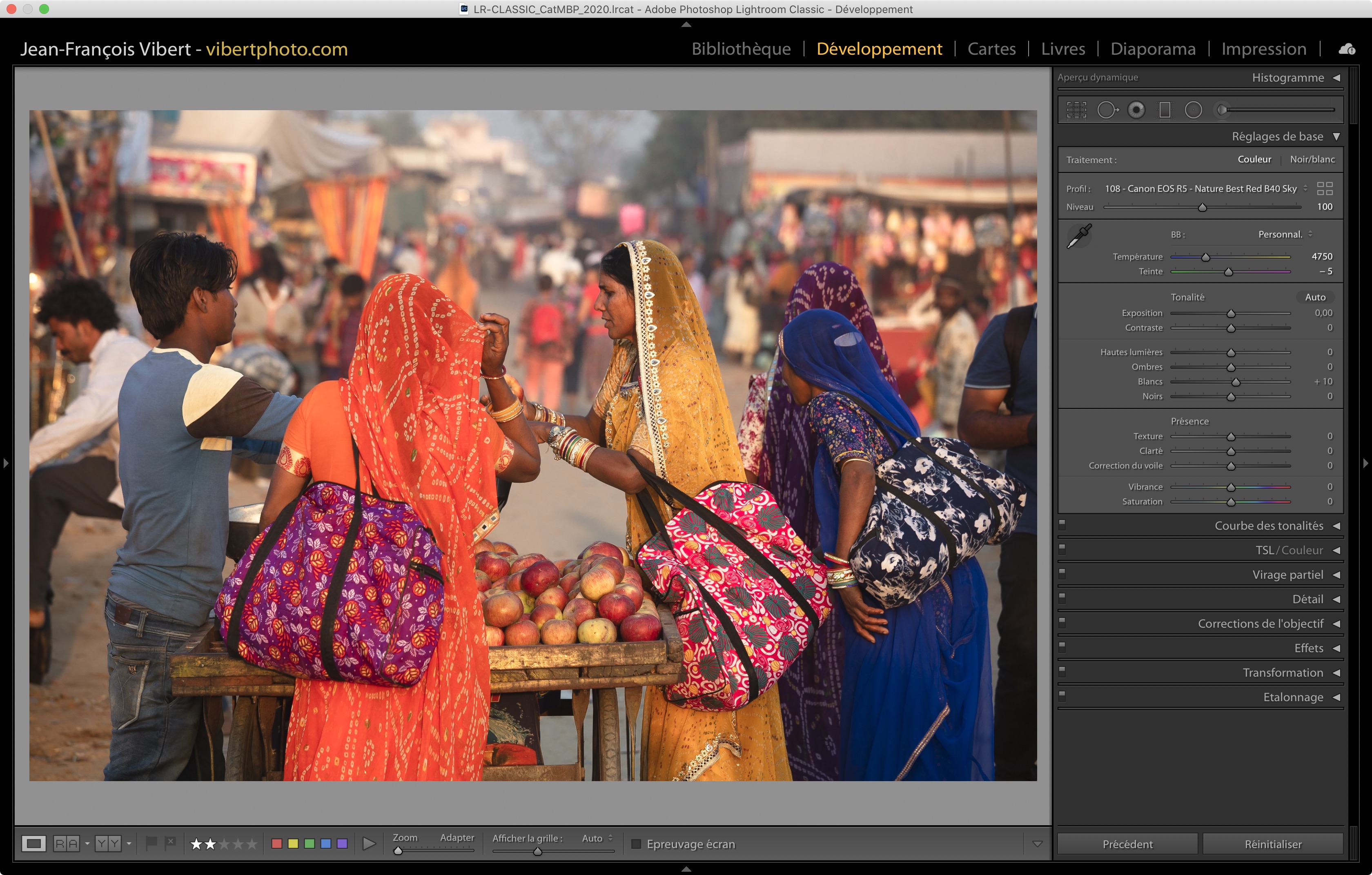This screenshot has height=875, width=1372.
Task: Choose the red eye correction tool
Action: [x=1136, y=110]
